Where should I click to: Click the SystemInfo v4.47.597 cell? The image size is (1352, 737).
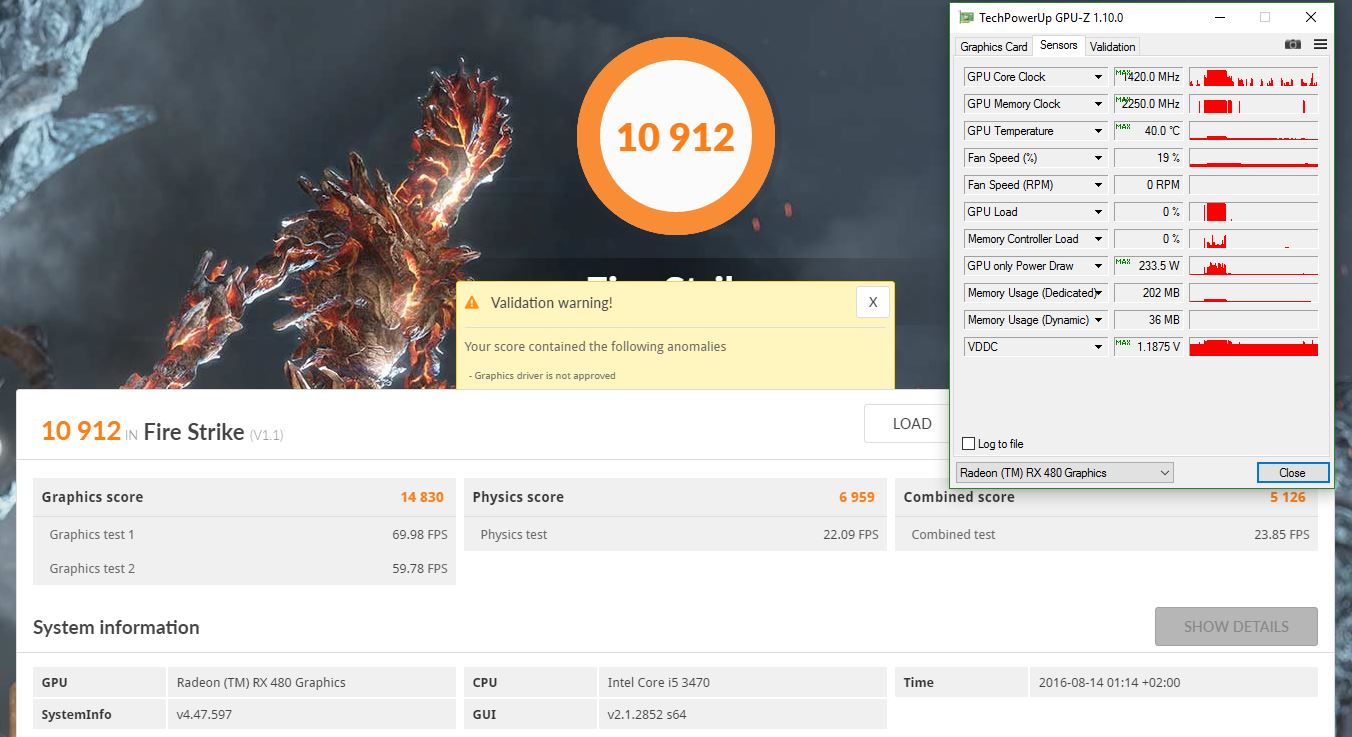[x=310, y=715]
